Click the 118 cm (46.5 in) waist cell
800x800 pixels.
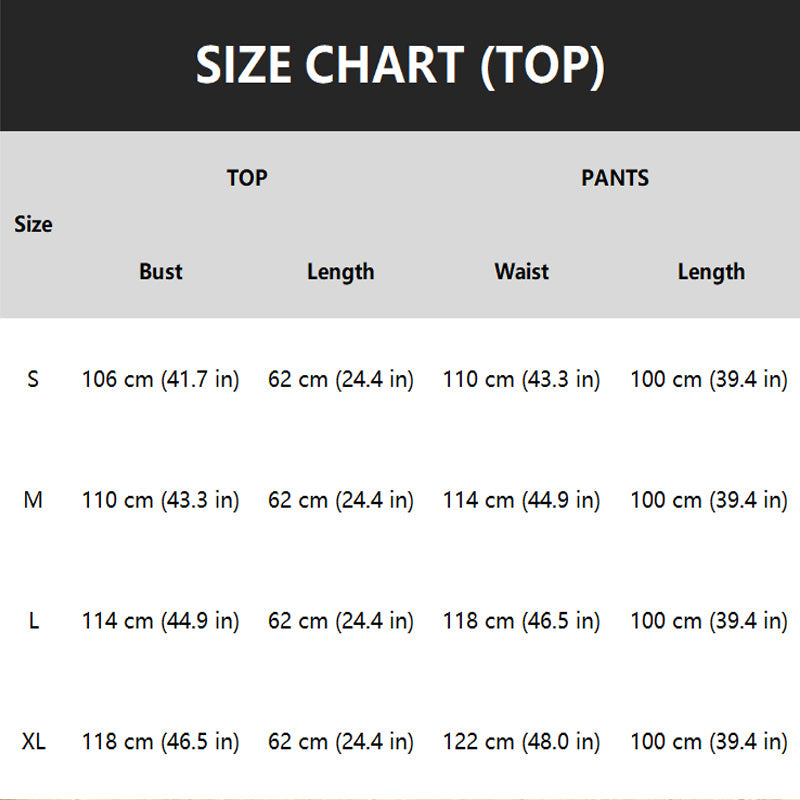[521, 621]
